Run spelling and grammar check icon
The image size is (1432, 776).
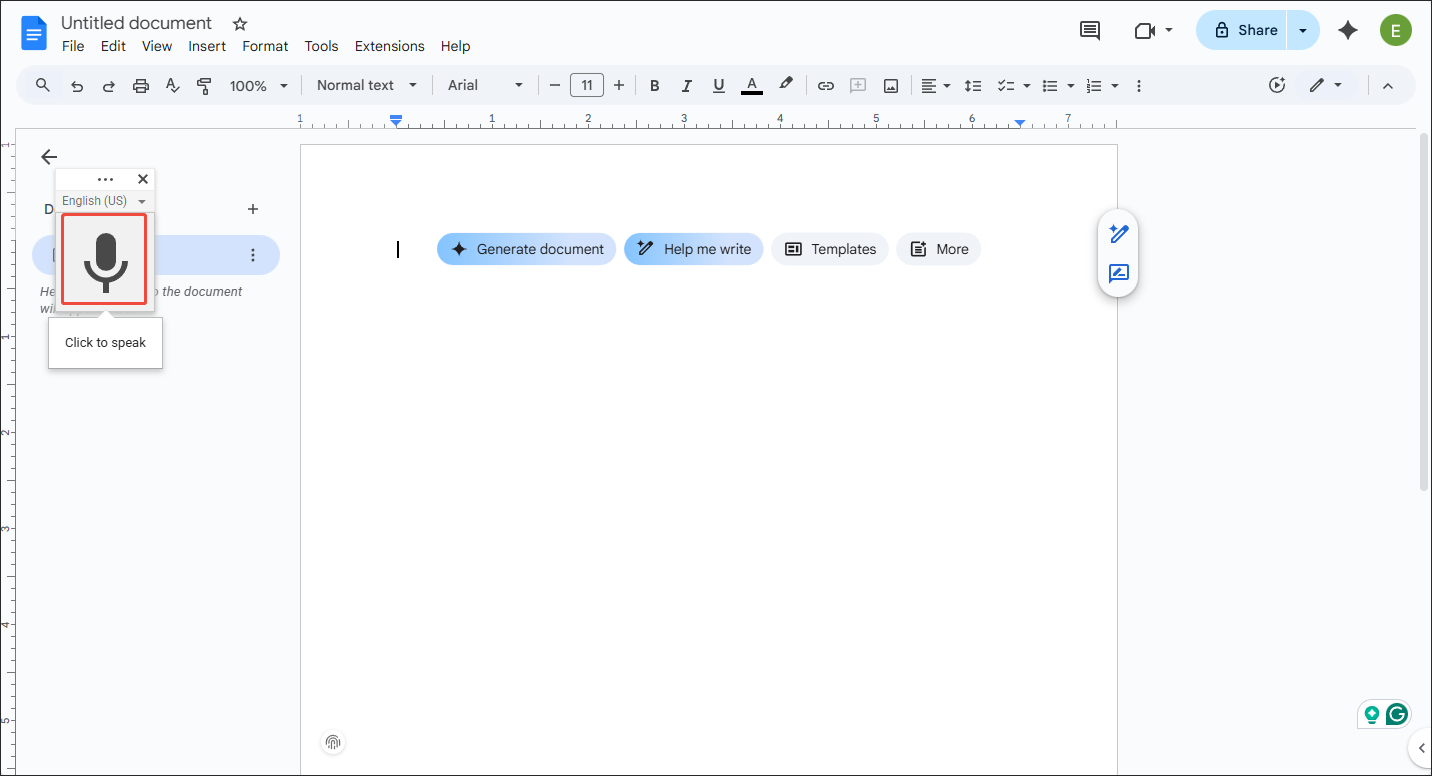172,85
